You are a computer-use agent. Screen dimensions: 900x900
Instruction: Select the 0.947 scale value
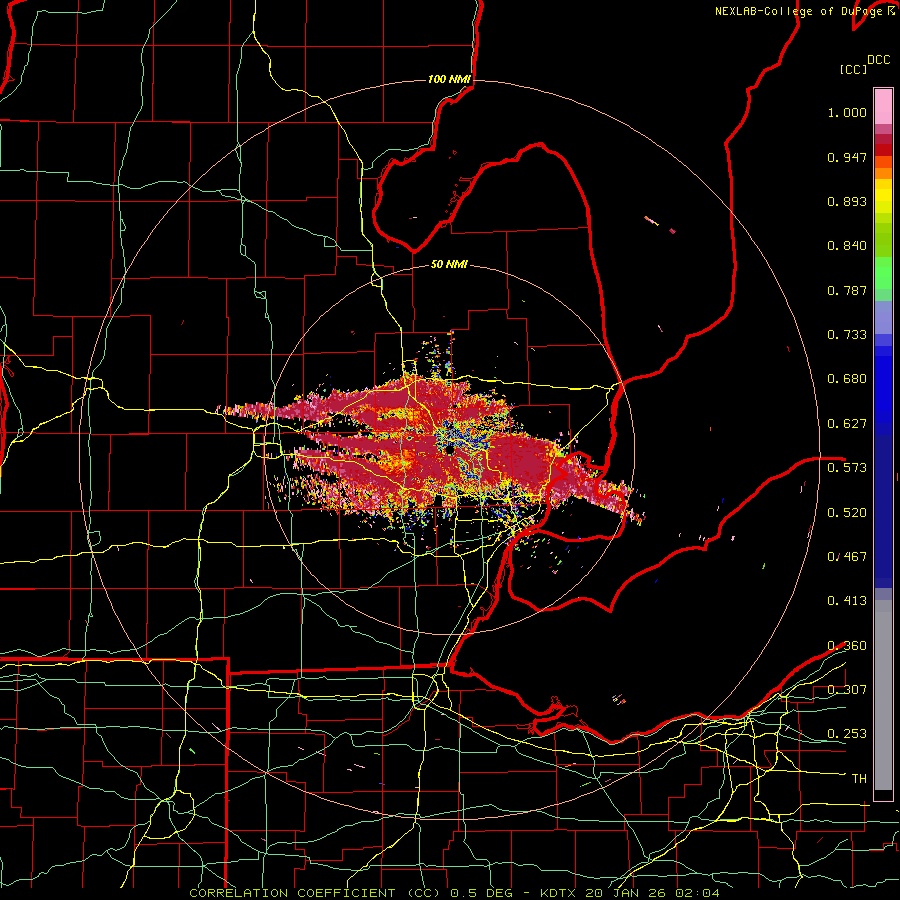(x=847, y=157)
